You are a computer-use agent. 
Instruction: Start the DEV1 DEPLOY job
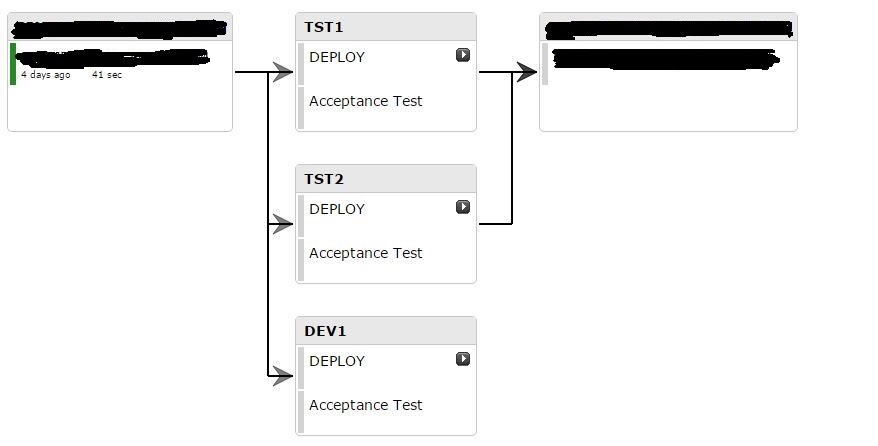(x=463, y=359)
